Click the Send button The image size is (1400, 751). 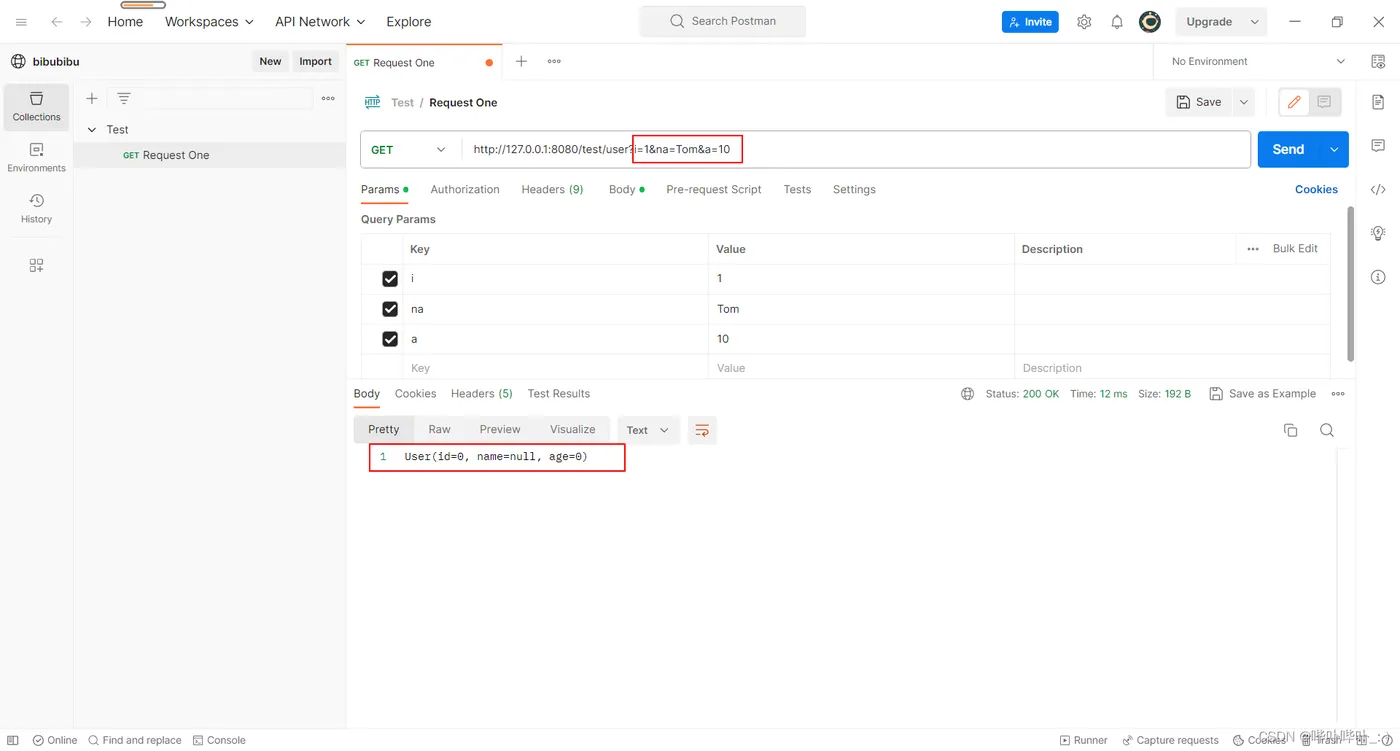pyautogui.click(x=1288, y=149)
